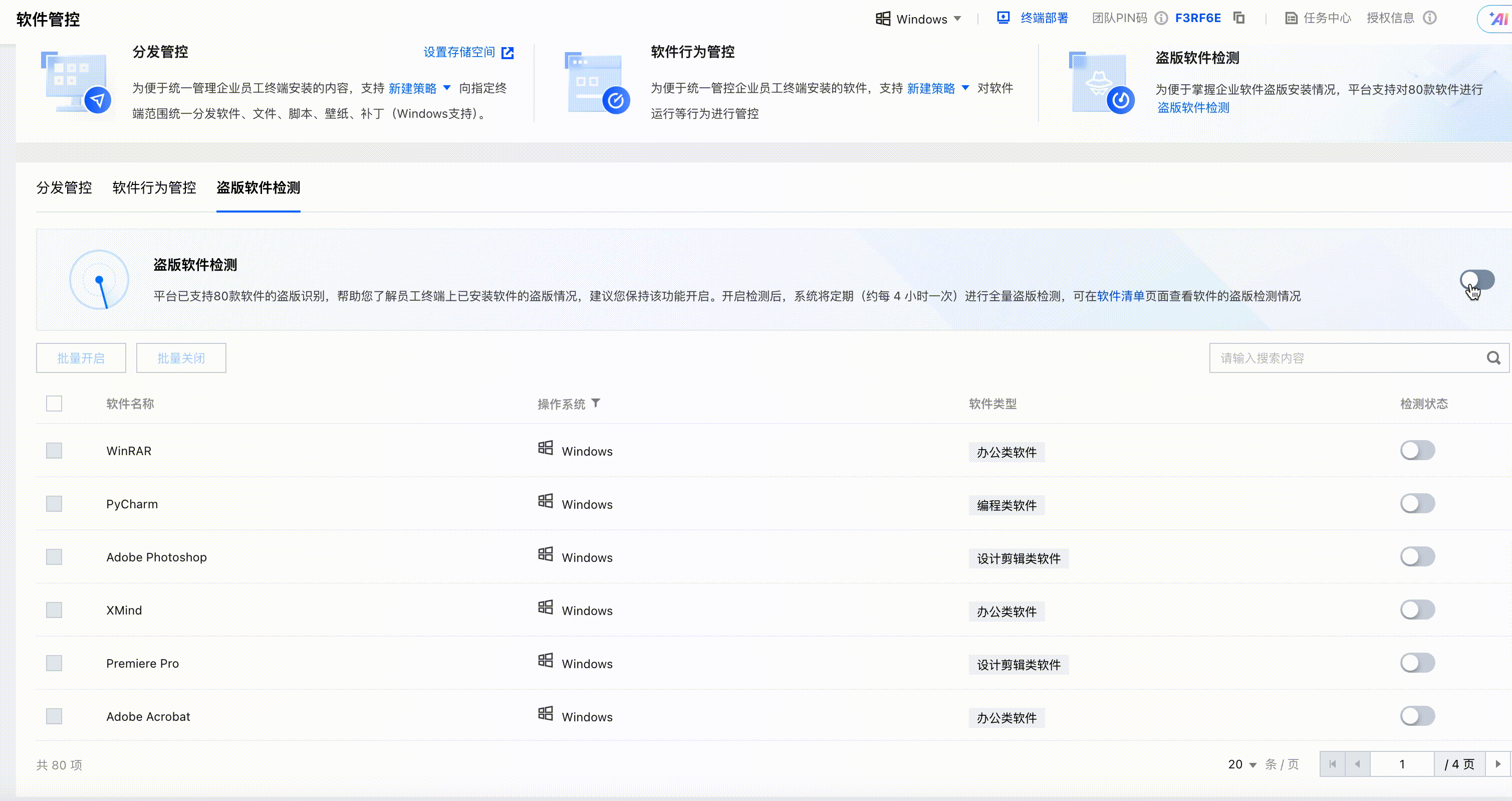The height and width of the screenshot is (801, 1512).
Task: Click the search content input field
Action: (x=1344, y=358)
